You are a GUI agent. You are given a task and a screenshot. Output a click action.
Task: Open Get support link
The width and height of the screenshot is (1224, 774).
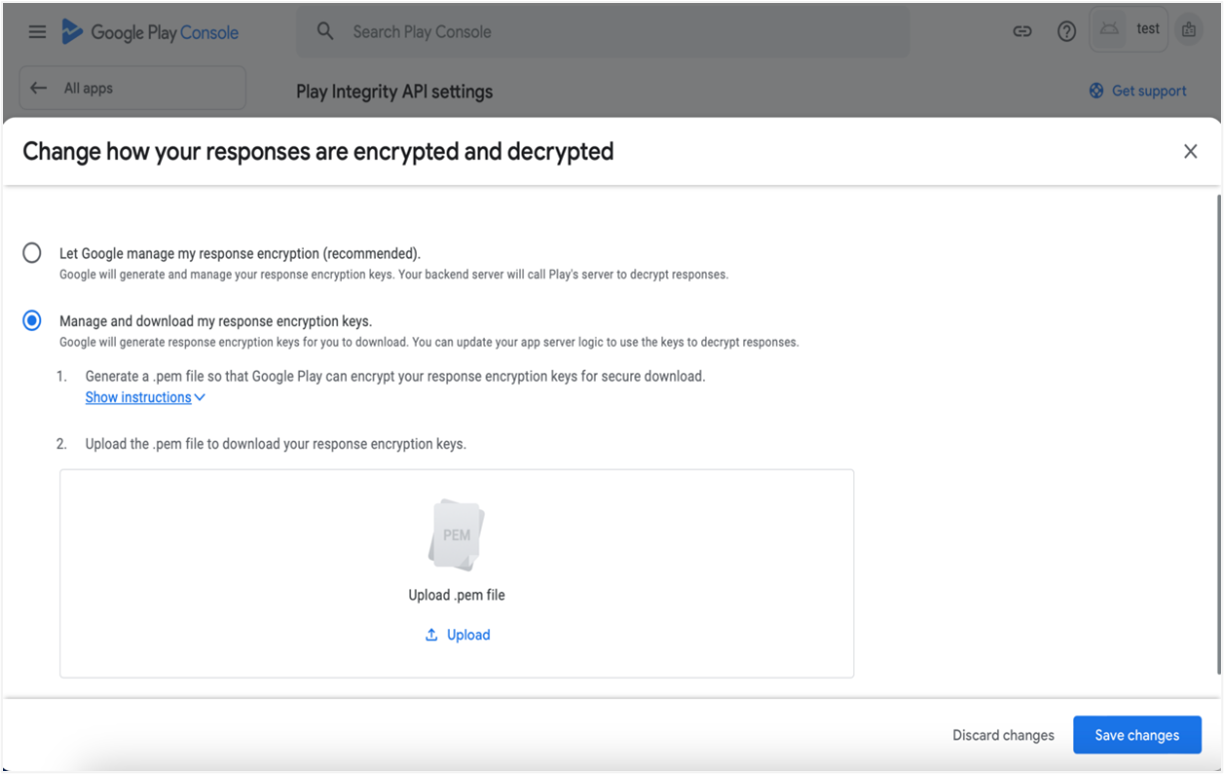pyautogui.click(x=1138, y=91)
